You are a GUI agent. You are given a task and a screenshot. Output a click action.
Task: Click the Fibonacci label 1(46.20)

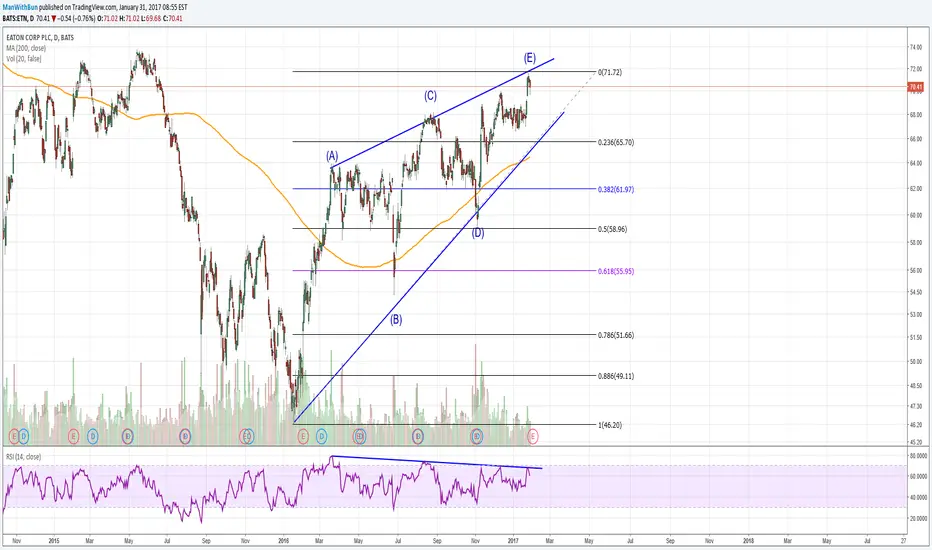(610, 425)
